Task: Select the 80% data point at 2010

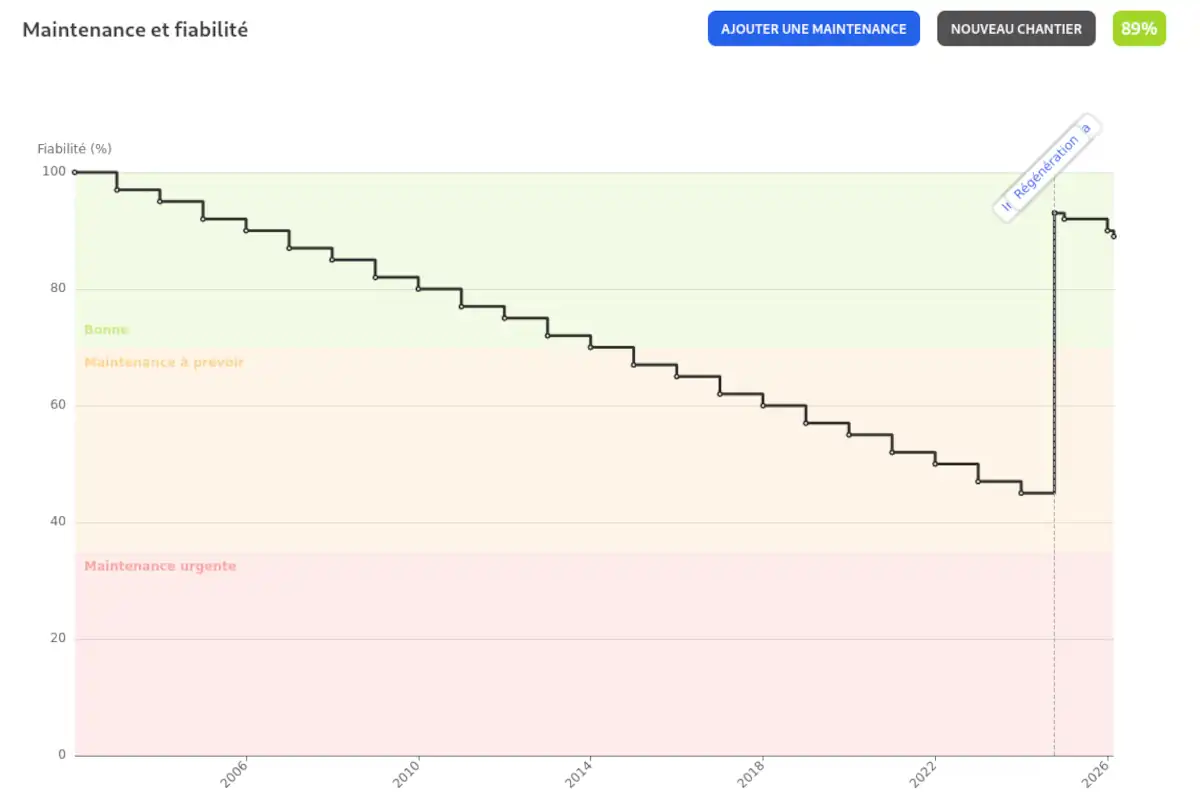Action: tap(418, 289)
